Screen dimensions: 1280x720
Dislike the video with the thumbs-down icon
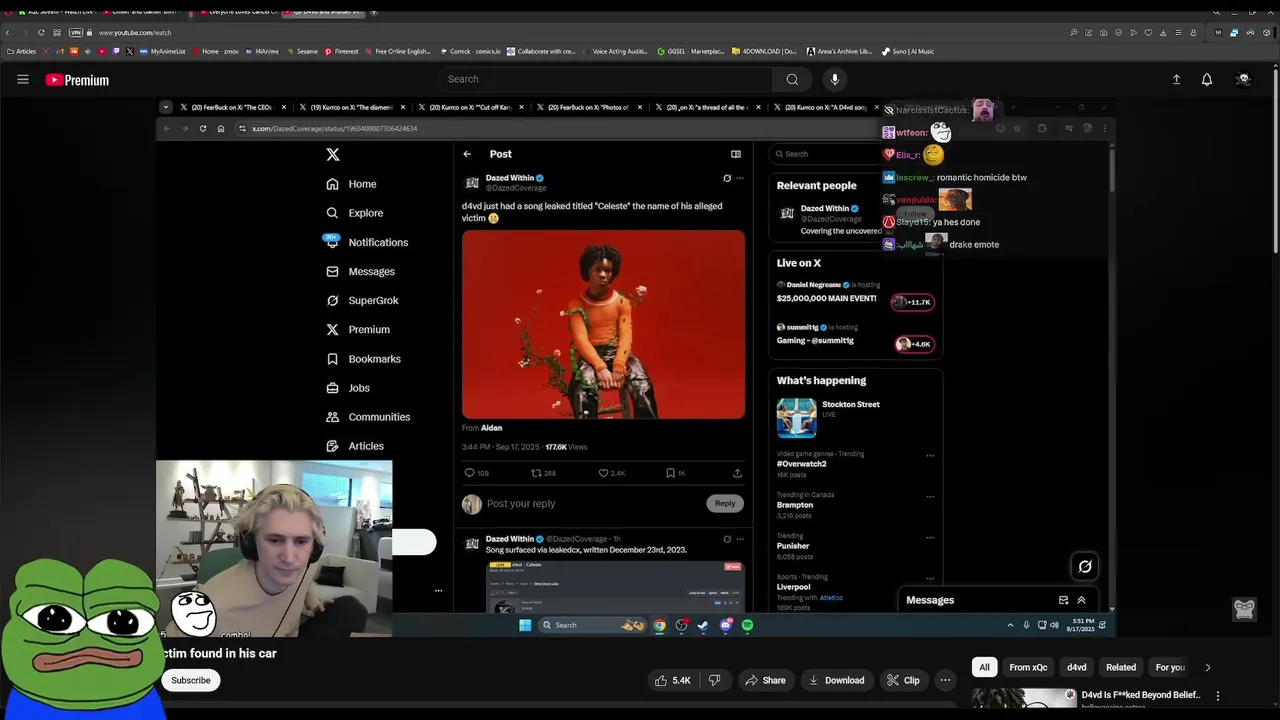point(714,680)
